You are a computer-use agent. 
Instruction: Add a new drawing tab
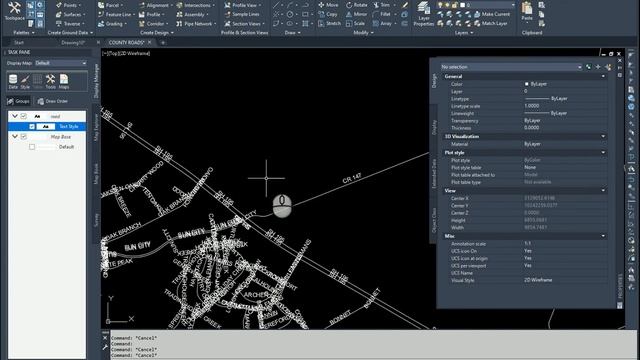(162, 42)
